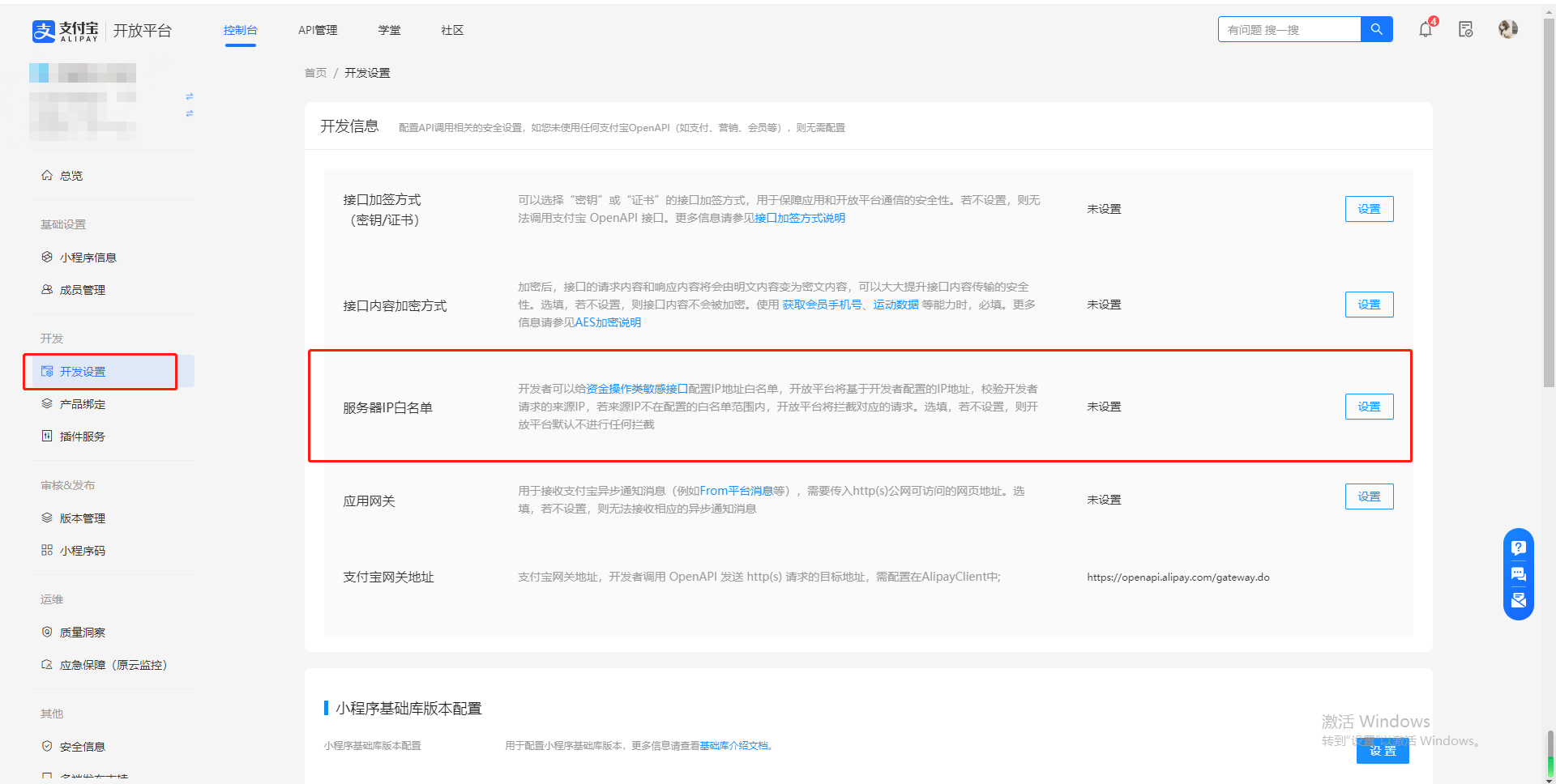1556x784 pixels.
Task: Select 成员管理 in the sidebar
Action: 82,290
